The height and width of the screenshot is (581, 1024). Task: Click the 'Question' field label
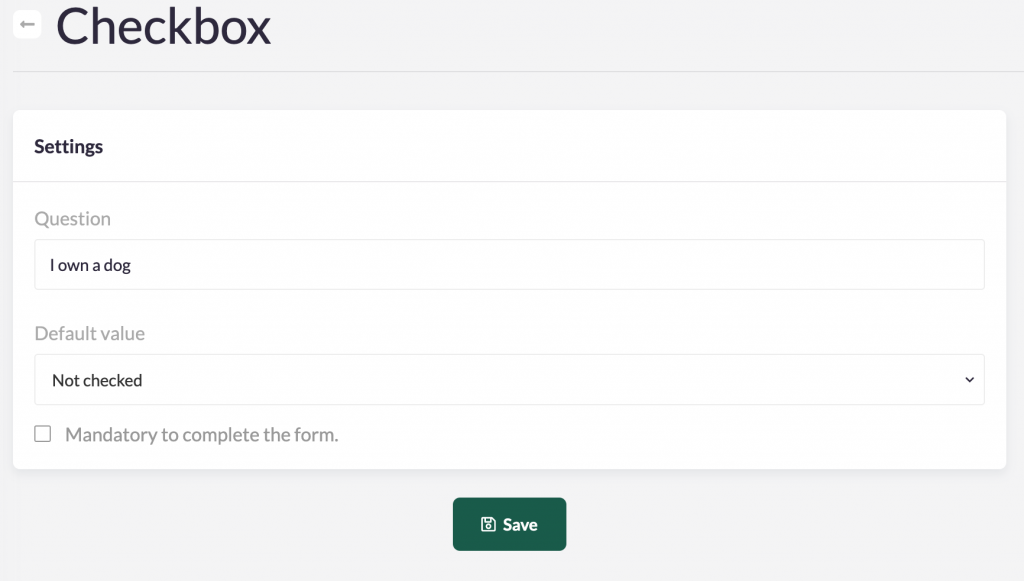pos(72,219)
